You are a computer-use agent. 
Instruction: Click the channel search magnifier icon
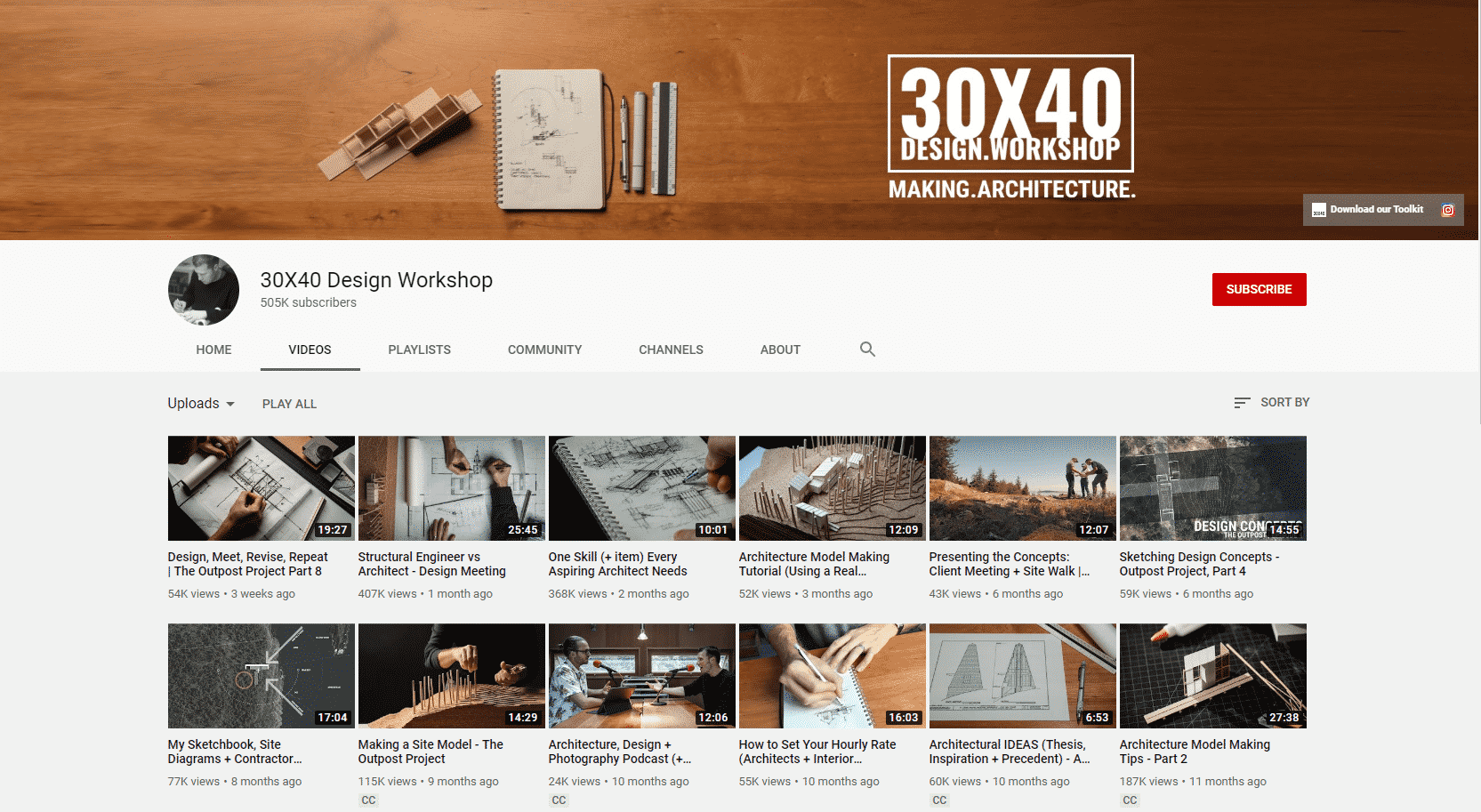(x=867, y=350)
